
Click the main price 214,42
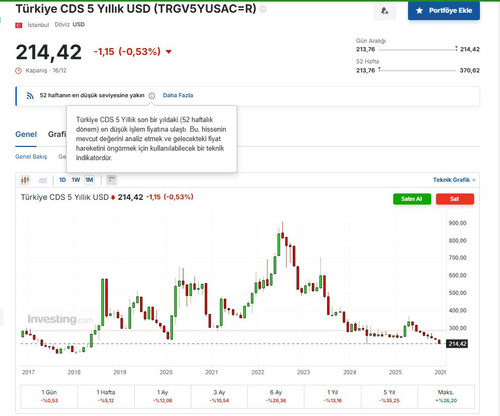tap(49, 52)
